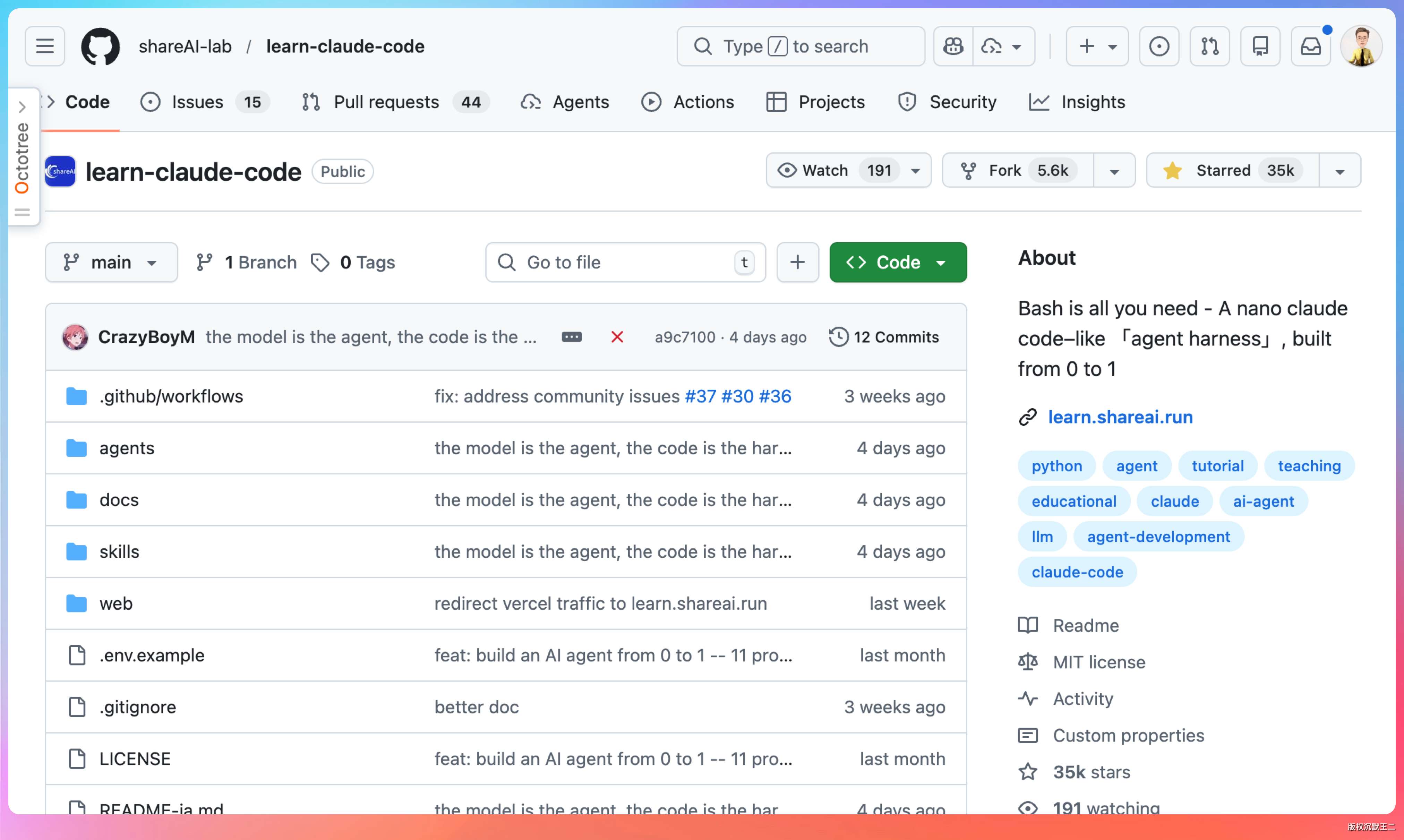Viewport: 1404px width, 840px height.
Task: Expand commit message ellipsis button
Action: pyautogui.click(x=571, y=337)
